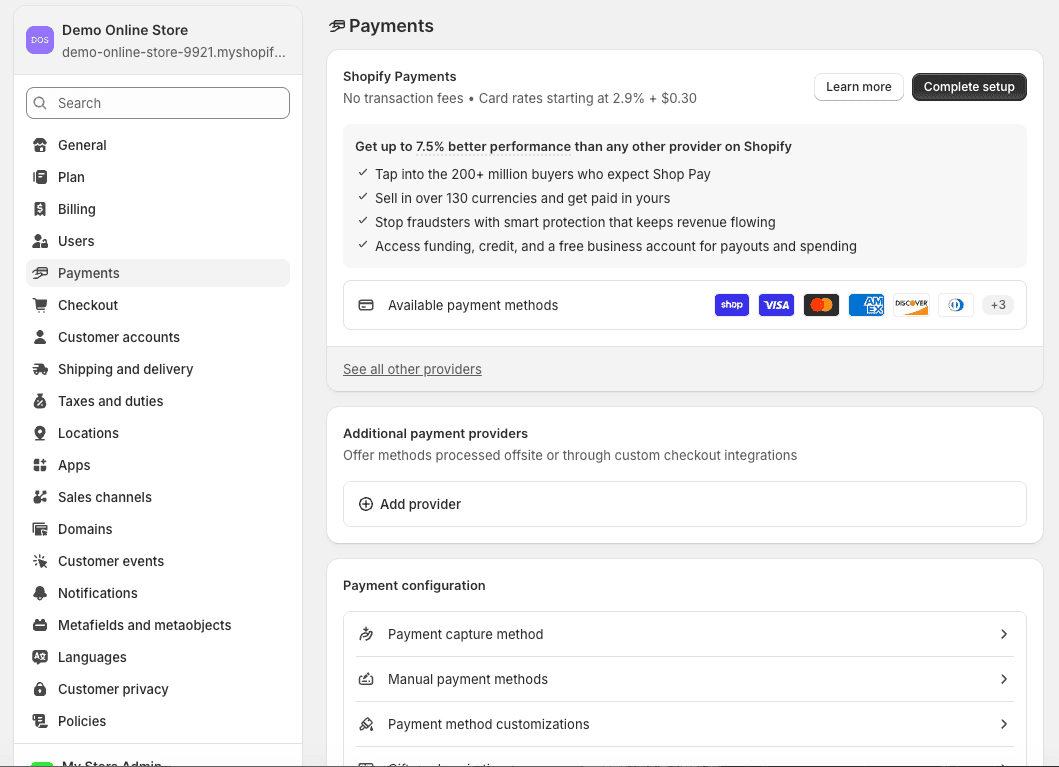Expand the Manual payment methods chevron
The width and height of the screenshot is (1059, 767).
[x=1004, y=679]
